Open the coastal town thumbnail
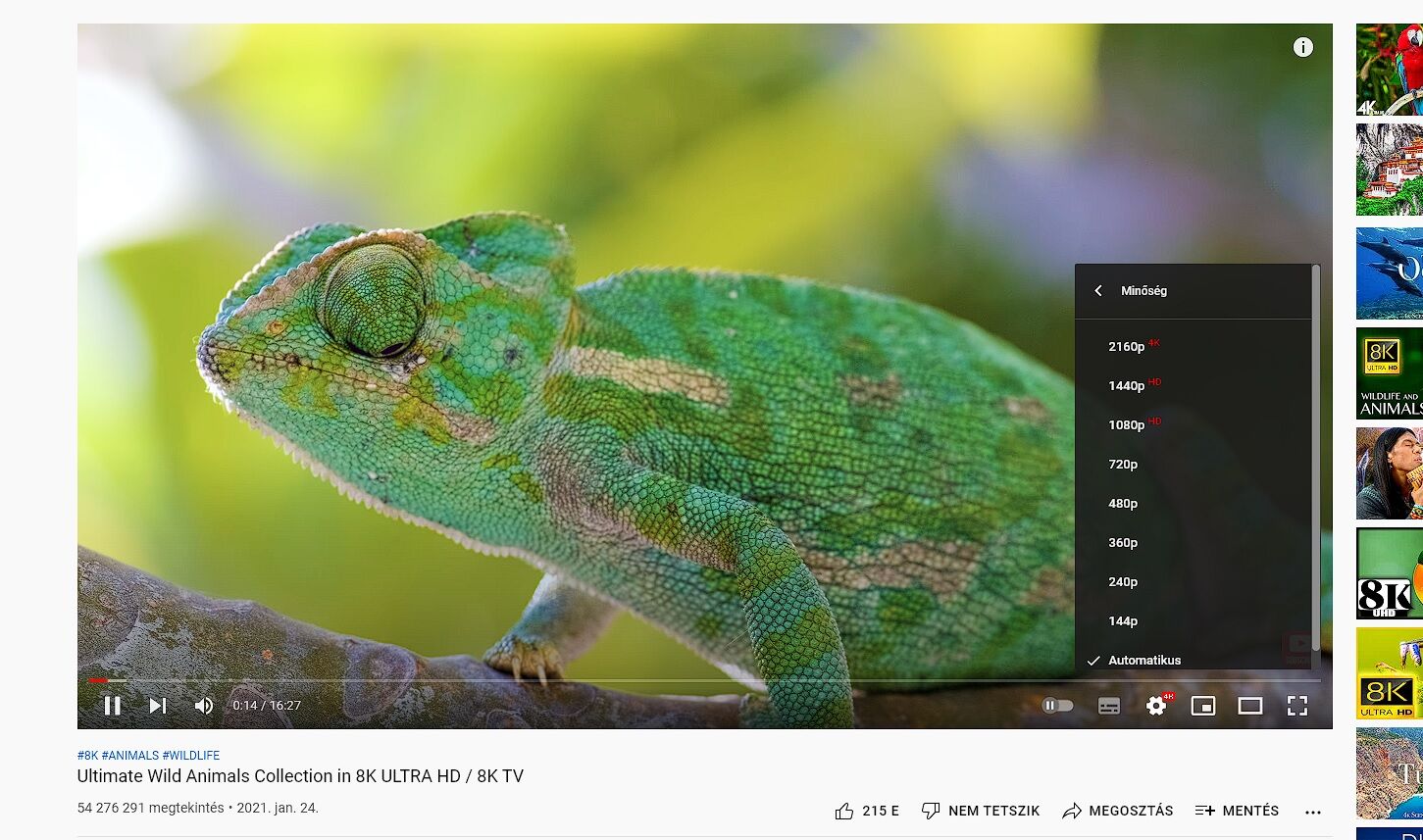 (x=1390, y=773)
